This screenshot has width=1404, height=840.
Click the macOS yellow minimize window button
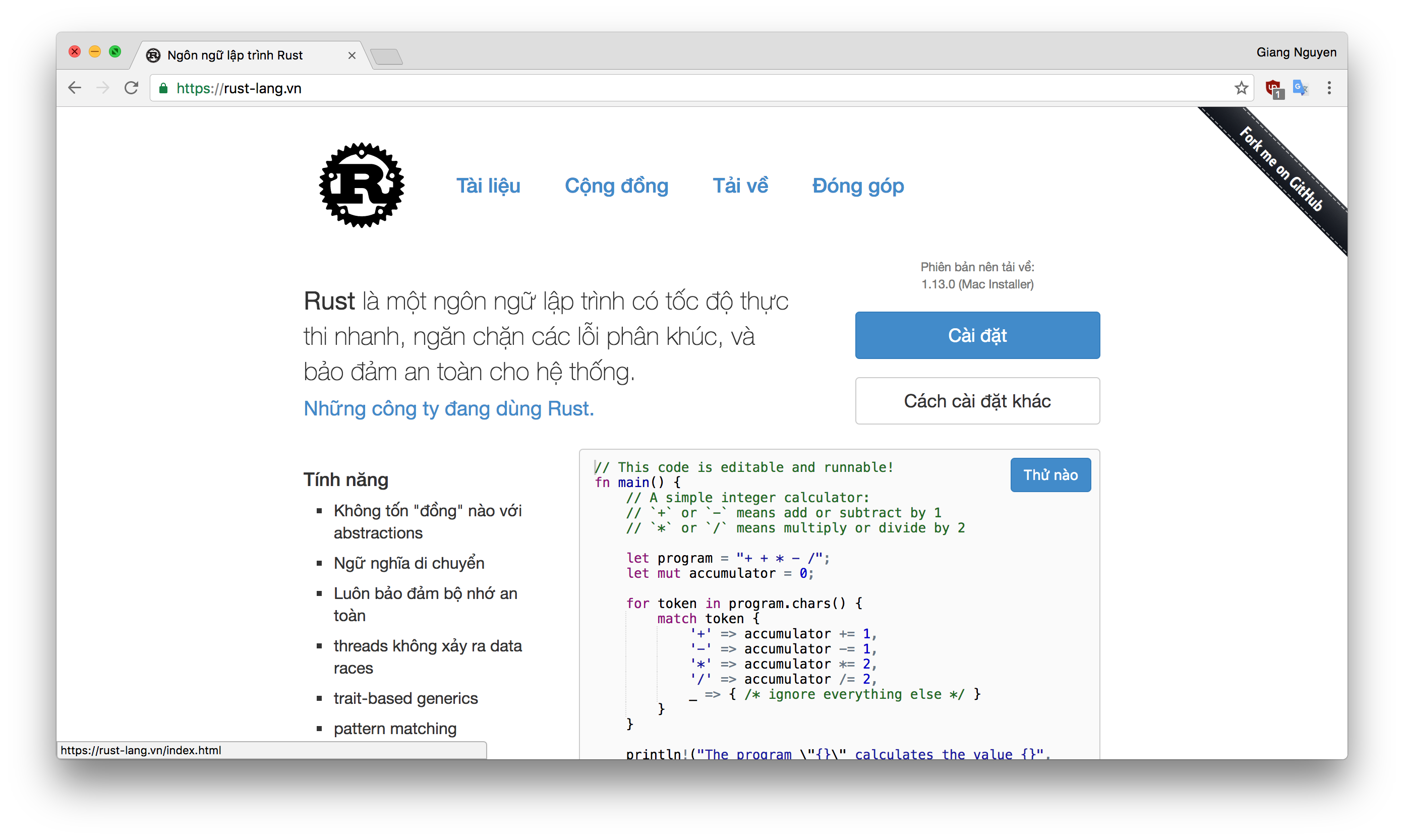(x=94, y=52)
